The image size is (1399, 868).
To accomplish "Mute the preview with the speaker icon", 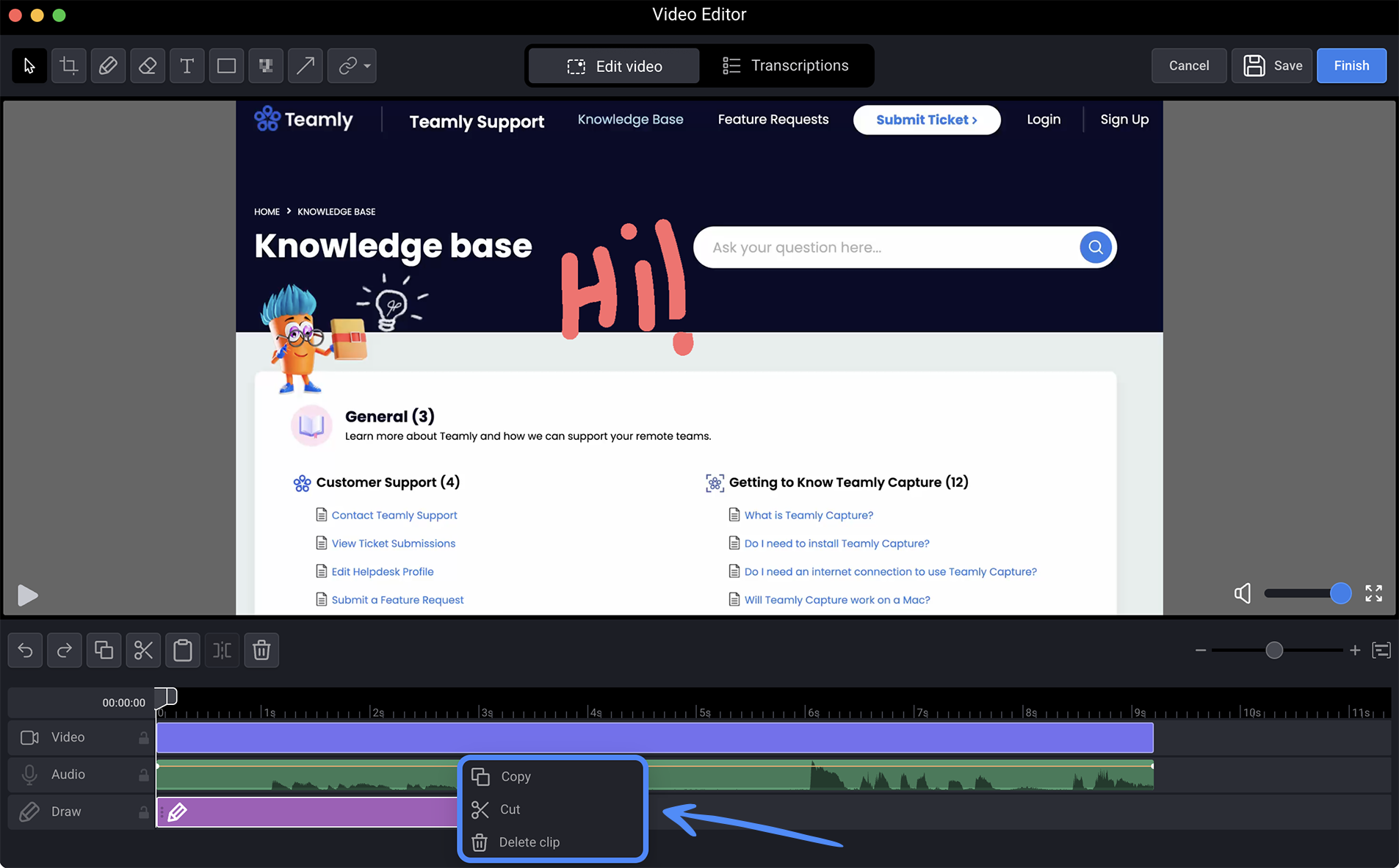I will pos(1243,593).
